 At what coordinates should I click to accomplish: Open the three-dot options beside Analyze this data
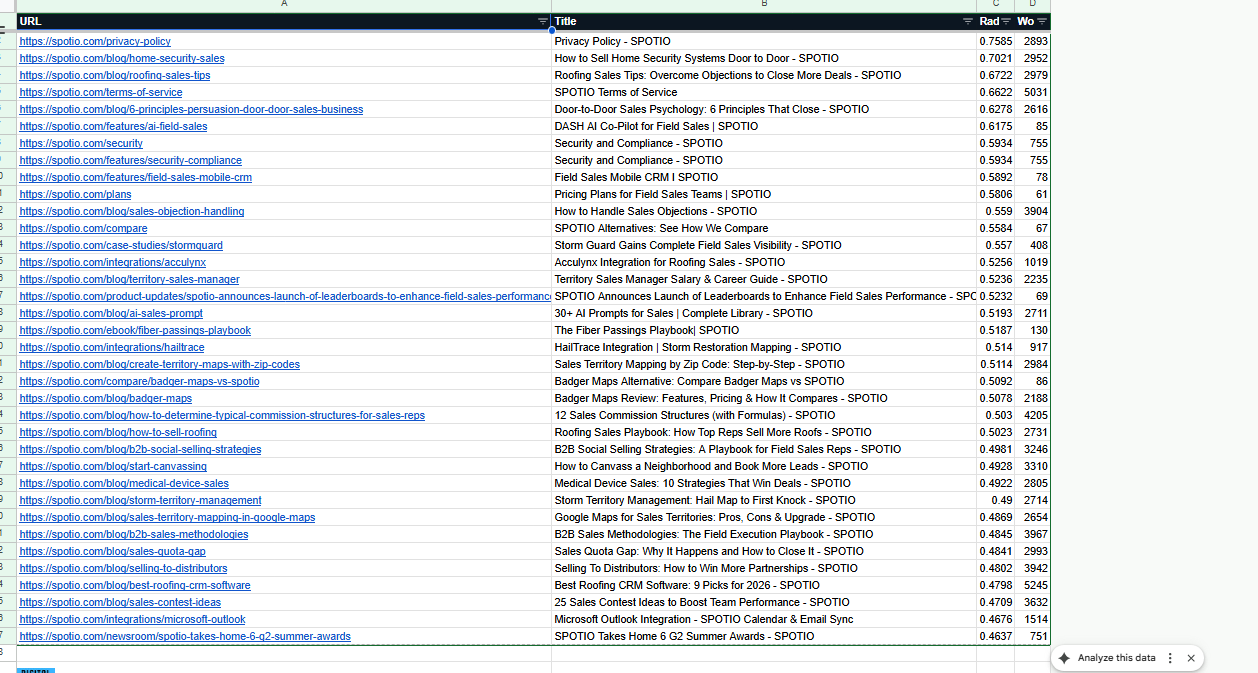point(1170,658)
